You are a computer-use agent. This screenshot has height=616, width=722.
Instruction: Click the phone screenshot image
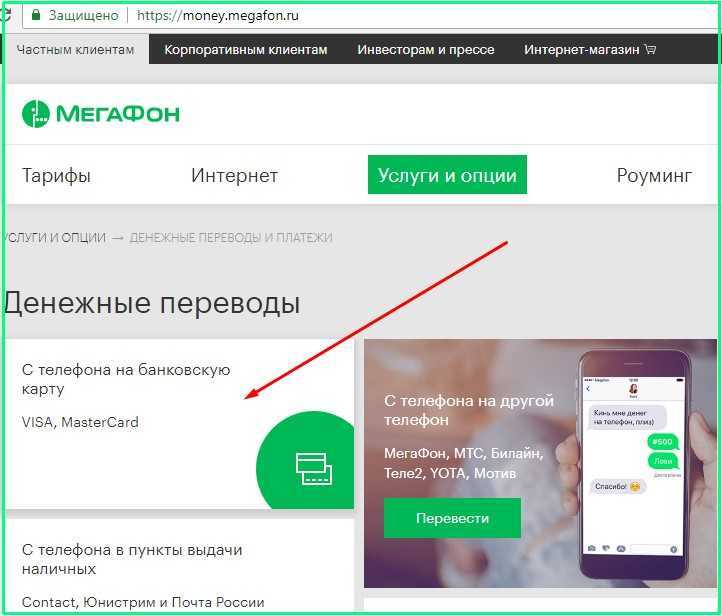pos(635,464)
